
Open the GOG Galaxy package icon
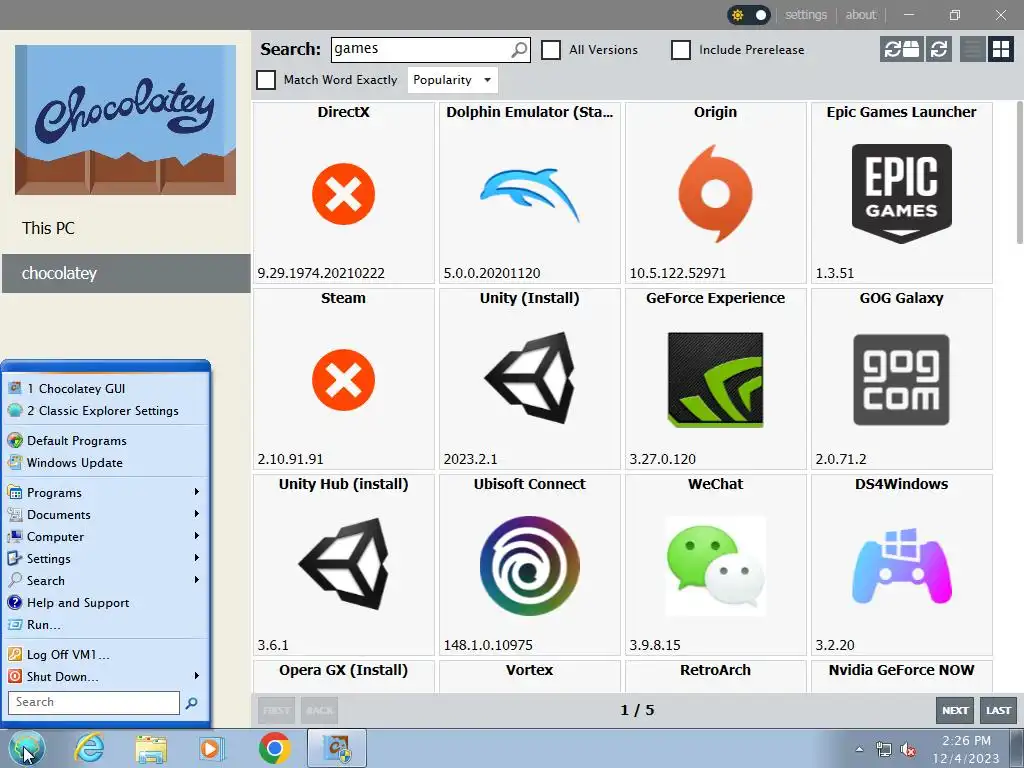click(901, 379)
